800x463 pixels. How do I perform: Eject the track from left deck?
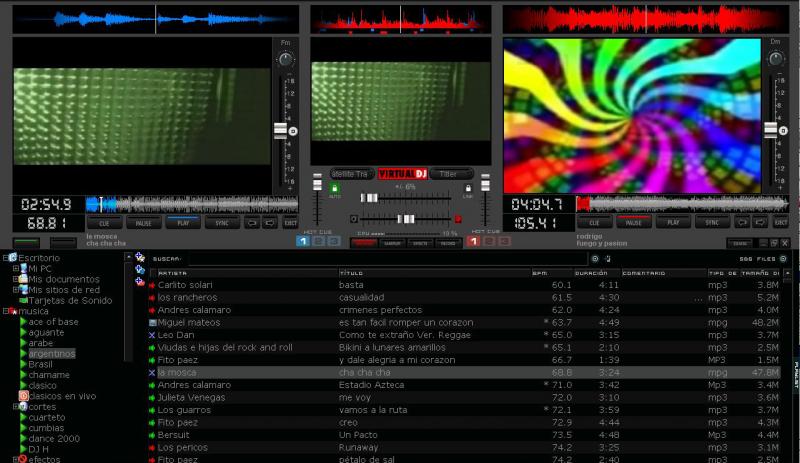click(290, 223)
